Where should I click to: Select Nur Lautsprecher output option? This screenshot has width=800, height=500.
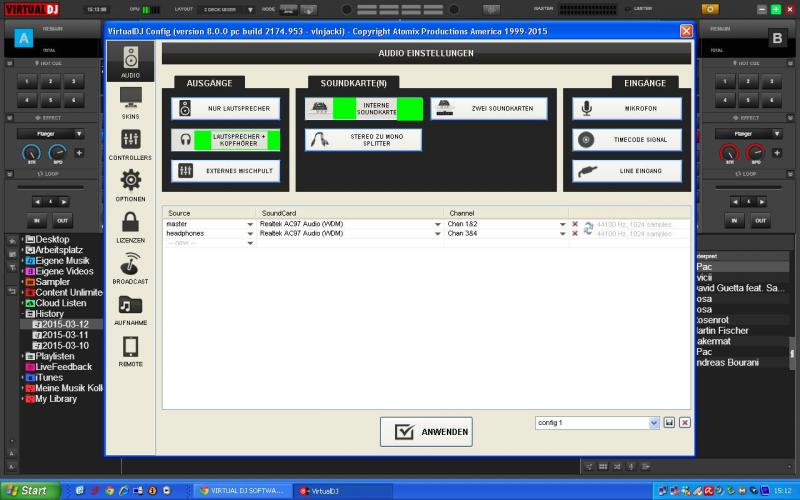[x=225, y=108]
